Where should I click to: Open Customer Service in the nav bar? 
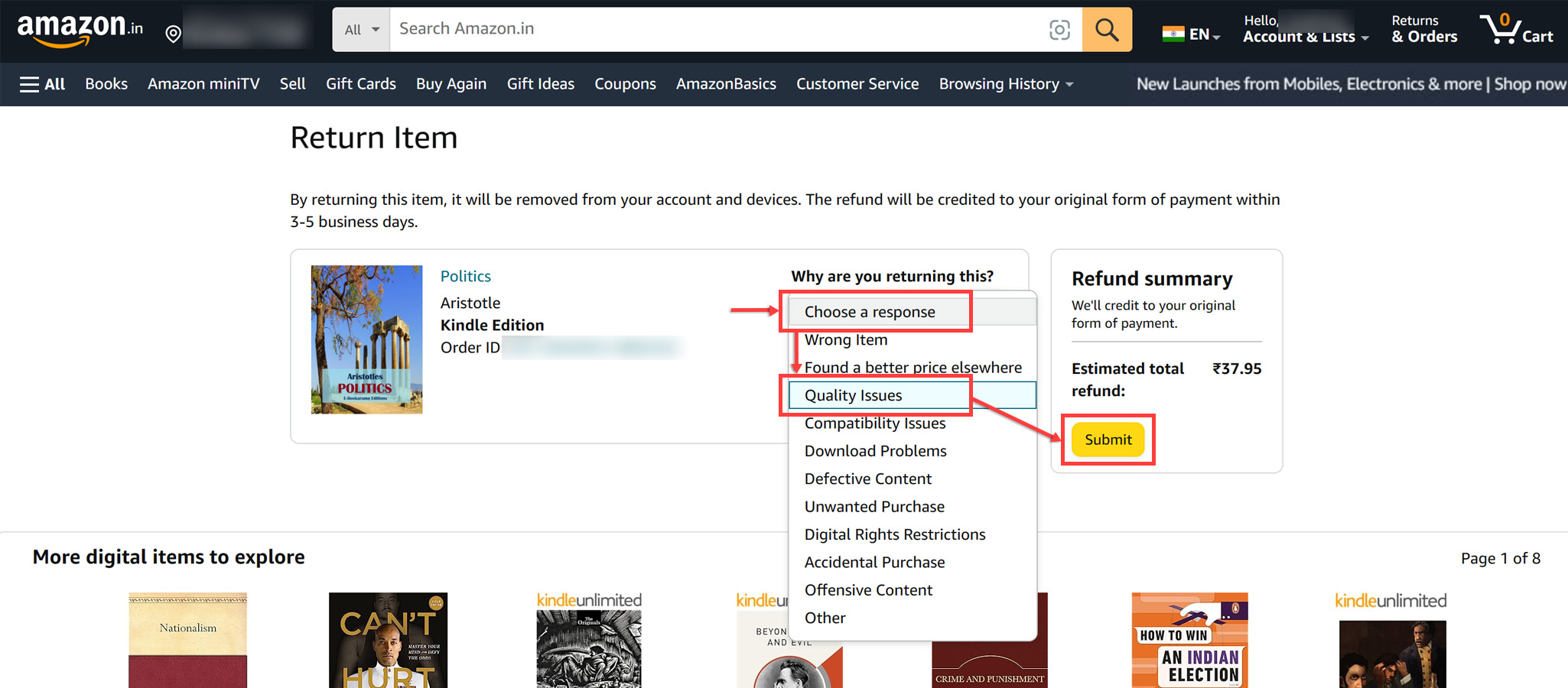point(857,84)
